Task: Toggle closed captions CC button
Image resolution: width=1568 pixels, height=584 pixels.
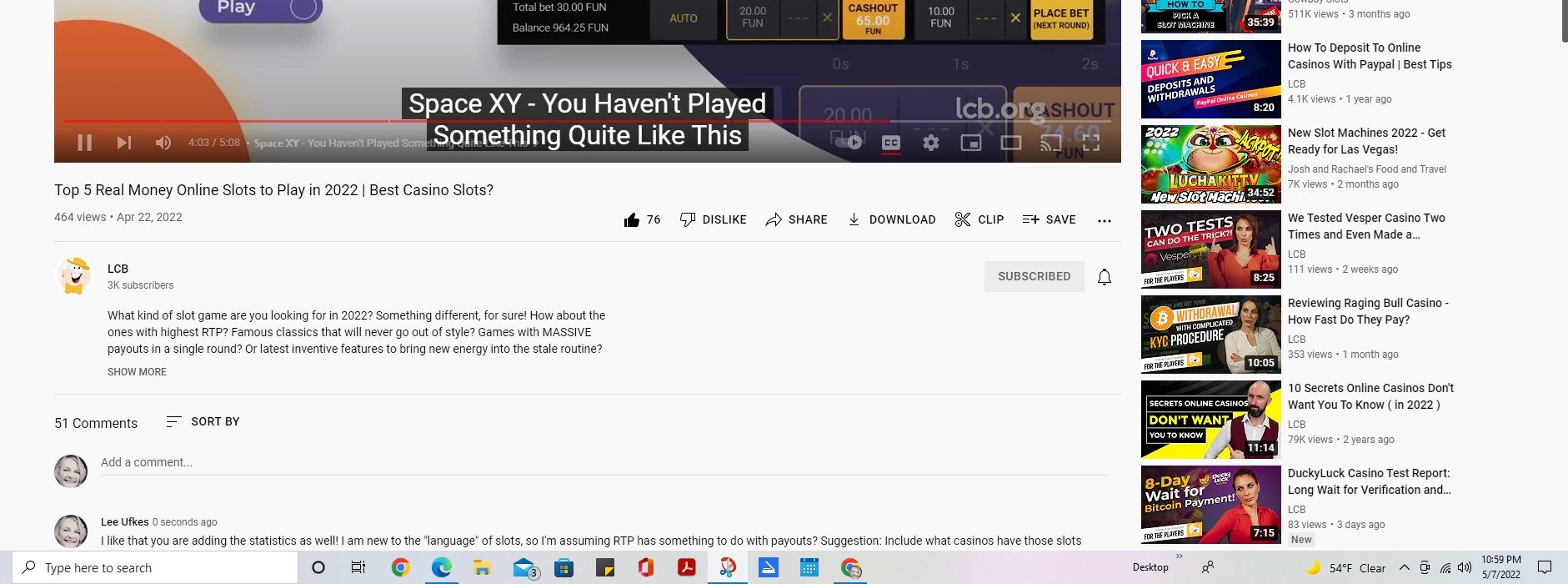Action: [x=891, y=143]
